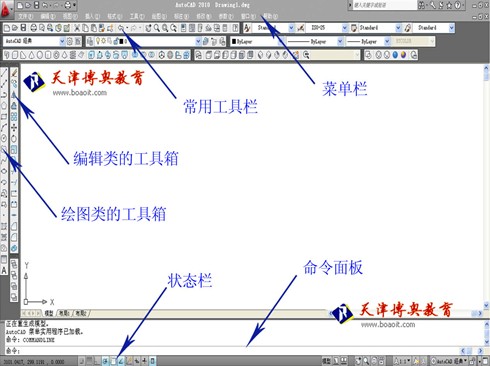Select the Move tool in modify toolbar
Image resolution: width=490 pixels, height=366 pixels.
click(14, 127)
